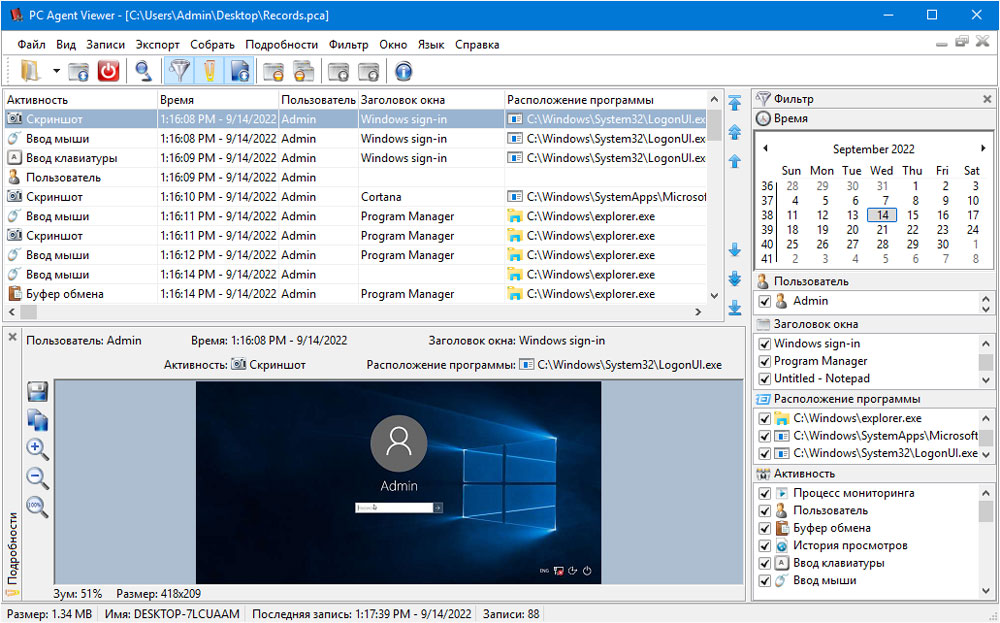Select September 21 in the calendar

(x=881, y=229)
